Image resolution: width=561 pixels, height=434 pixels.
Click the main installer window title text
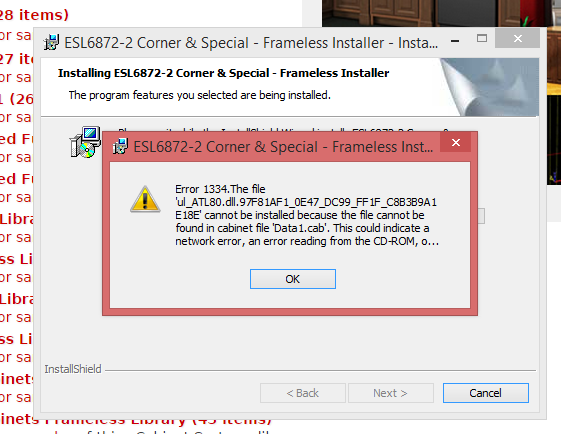point(251,43)
